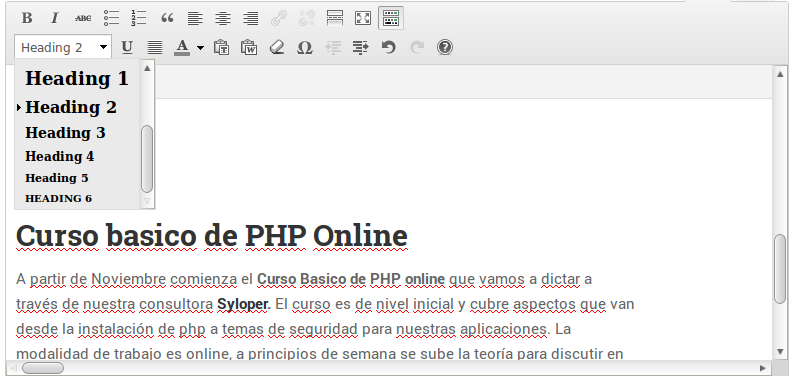Click the word 'consultora' in the paragraph
The height and width of the screenshot is (376, 792).
point(176,304)
